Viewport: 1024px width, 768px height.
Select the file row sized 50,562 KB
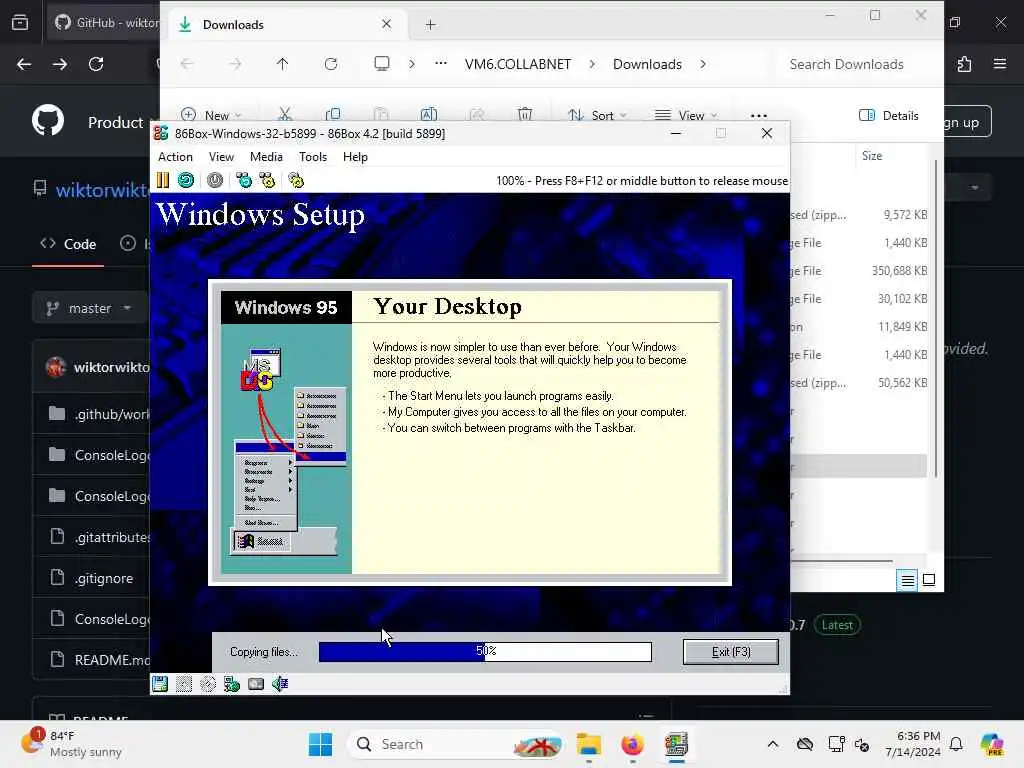point(859,383)
